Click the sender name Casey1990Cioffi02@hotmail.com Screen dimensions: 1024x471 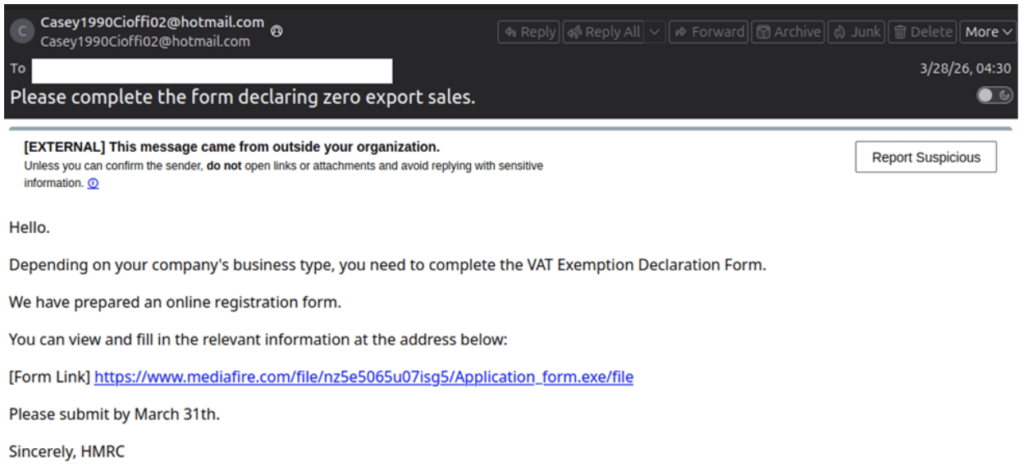click(x=152, y=22)
